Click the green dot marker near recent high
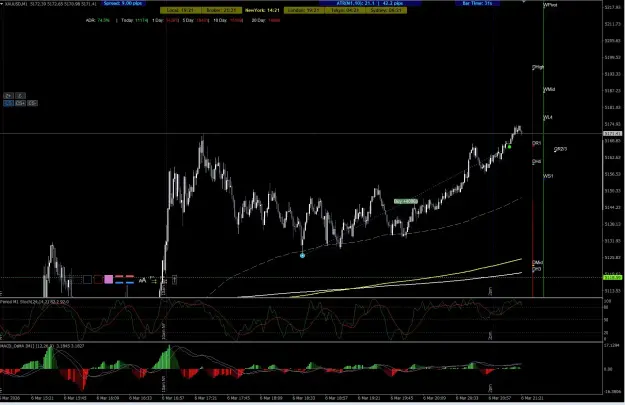This screenshot has width=625, height=405. coord(509,147)
